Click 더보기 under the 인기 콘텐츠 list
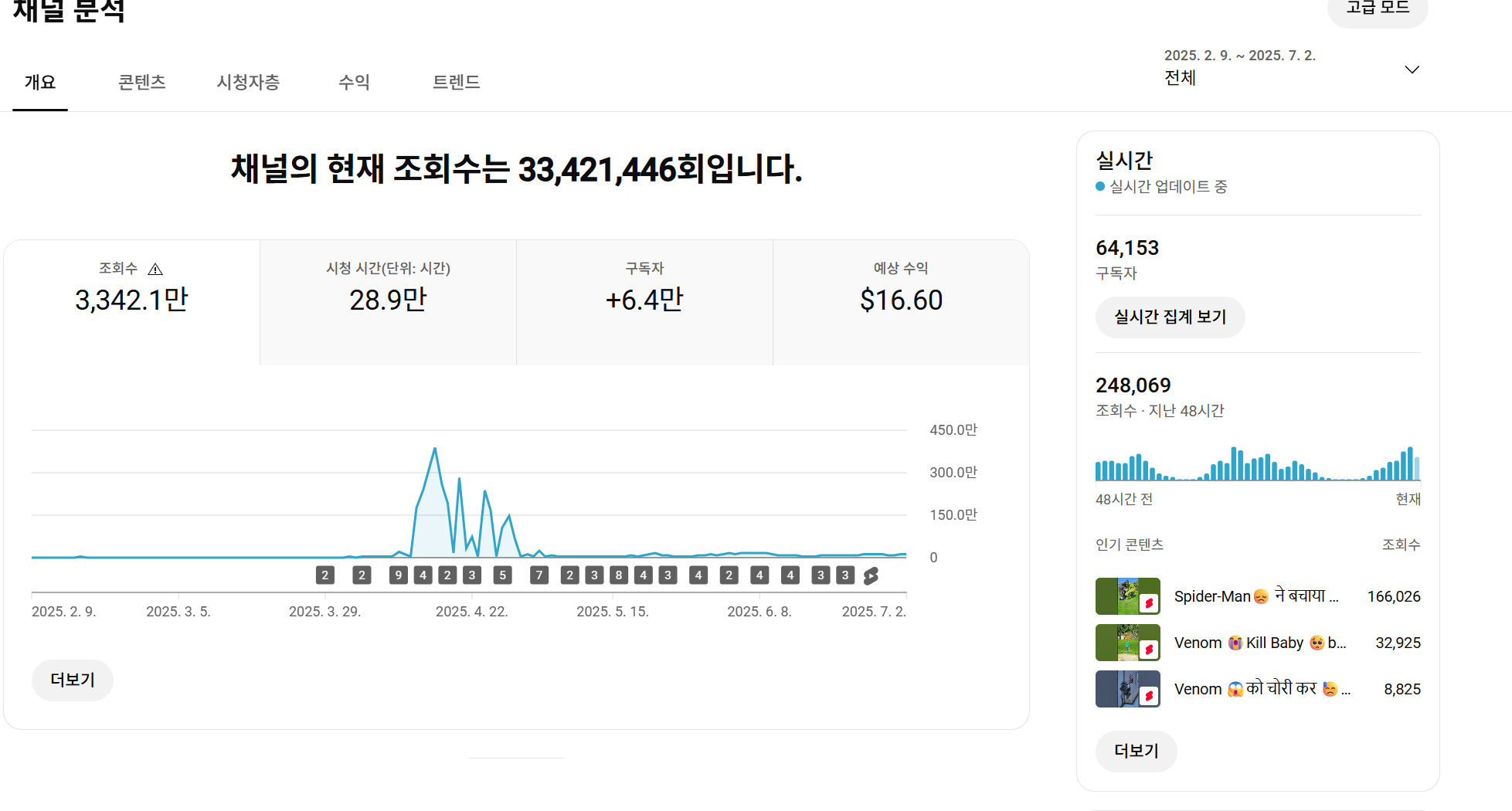Image resolution: width=1512 pixels, height=811 pixels. click(1136, 751)
